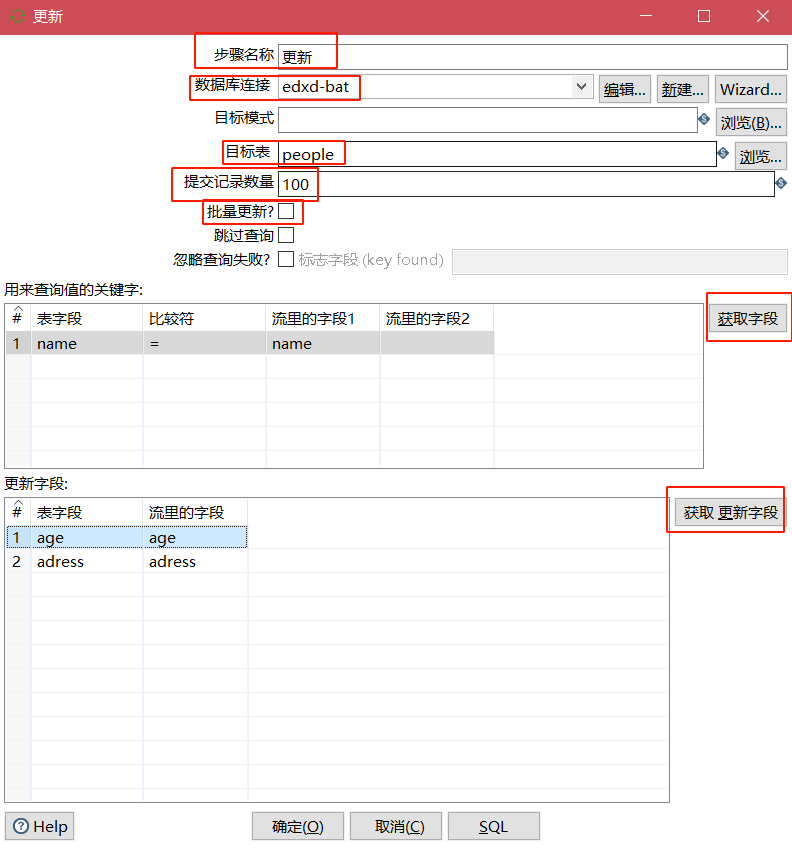Click the 更新 app icon in title bar
The image size is (792, 845).
point(17,17)
